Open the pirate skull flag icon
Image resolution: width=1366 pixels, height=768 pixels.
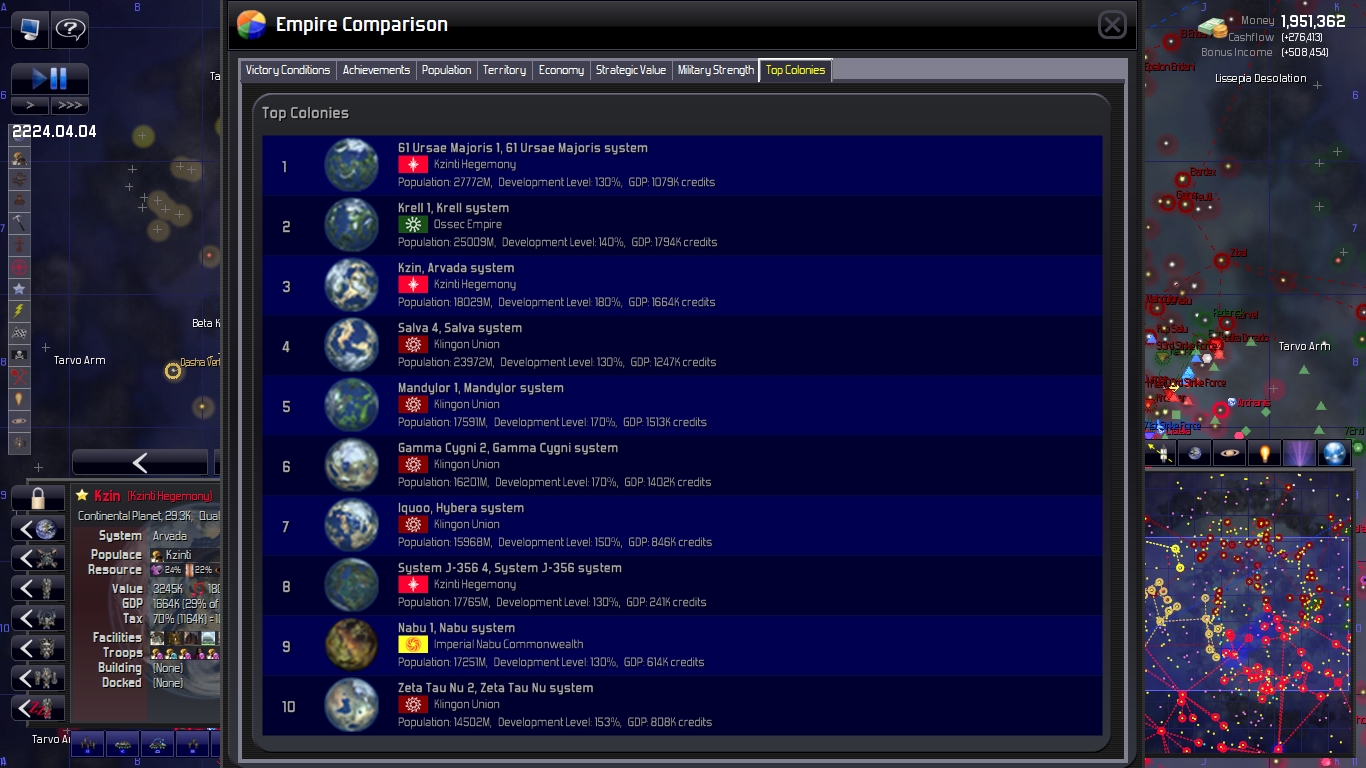tap(19, 355)
